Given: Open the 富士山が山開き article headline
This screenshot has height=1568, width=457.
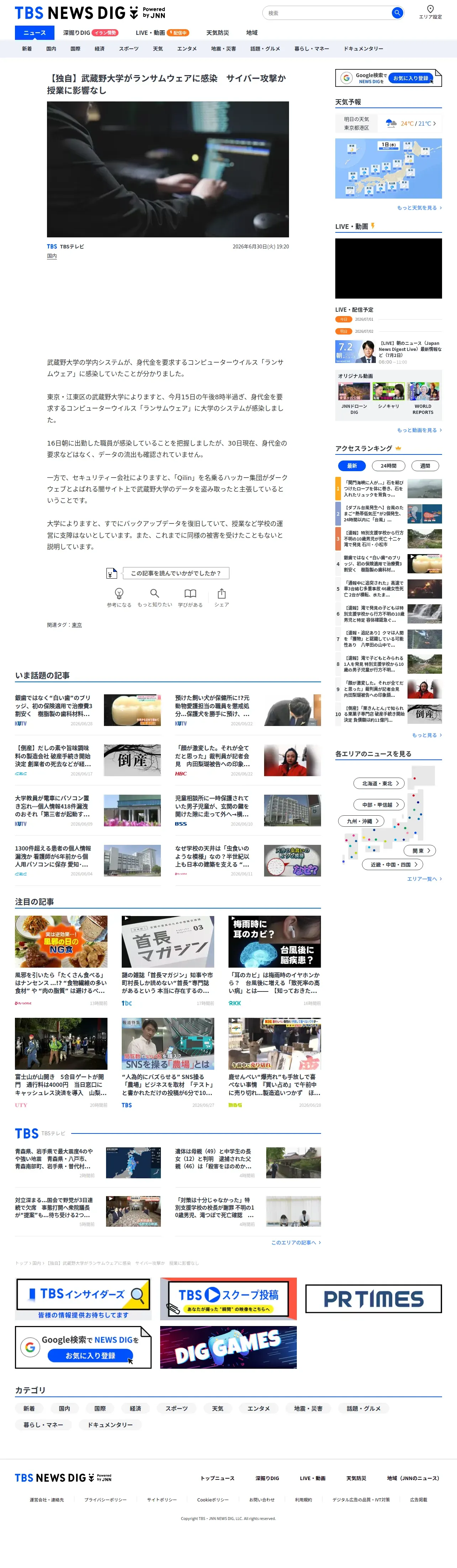Looking at the screenshot, I should click(61, 1085).
